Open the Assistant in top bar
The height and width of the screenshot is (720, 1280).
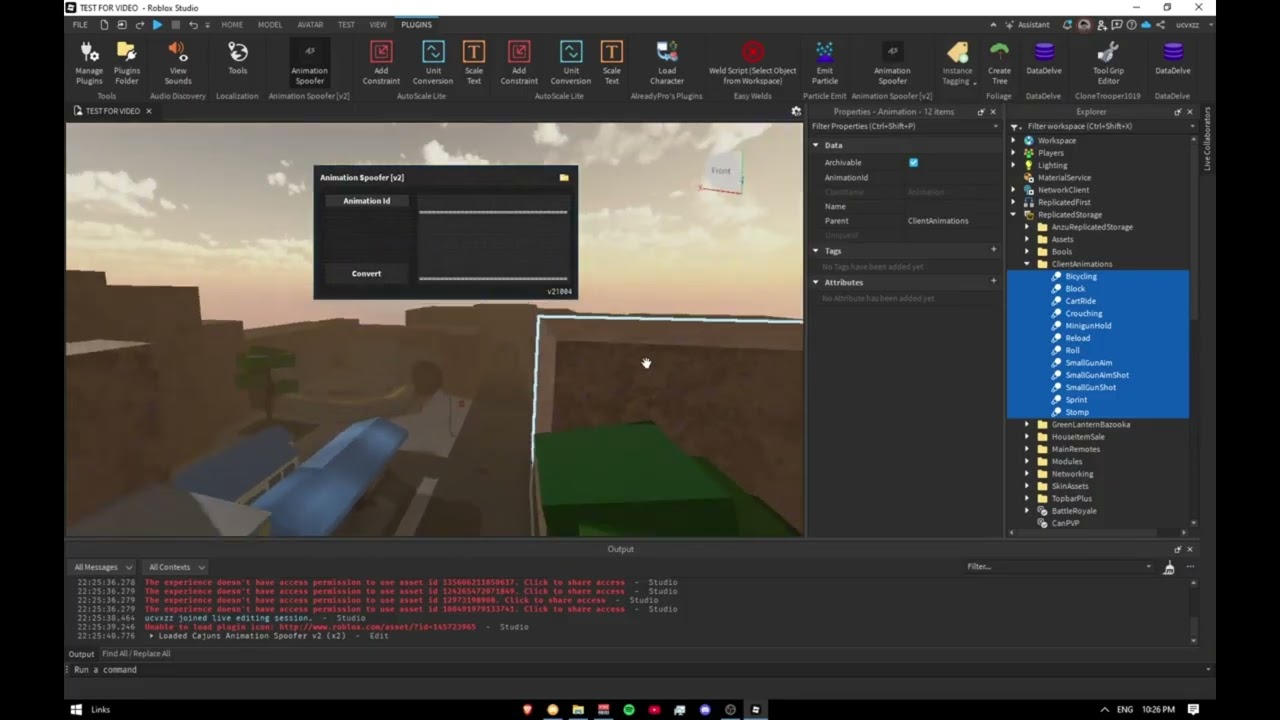point(1029,24)
